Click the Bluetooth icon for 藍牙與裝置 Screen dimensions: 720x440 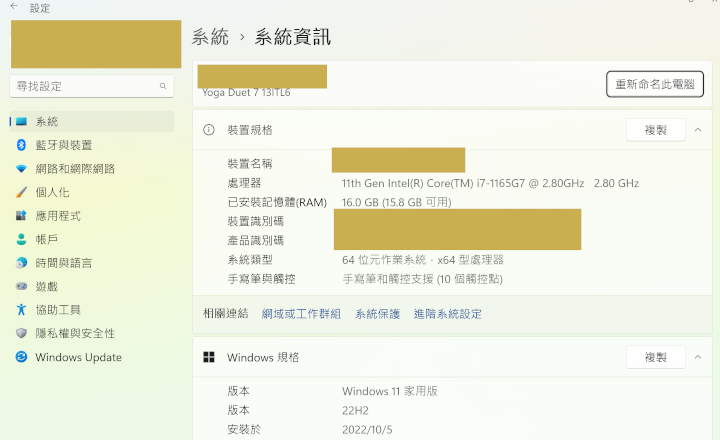tap(21, 145)
